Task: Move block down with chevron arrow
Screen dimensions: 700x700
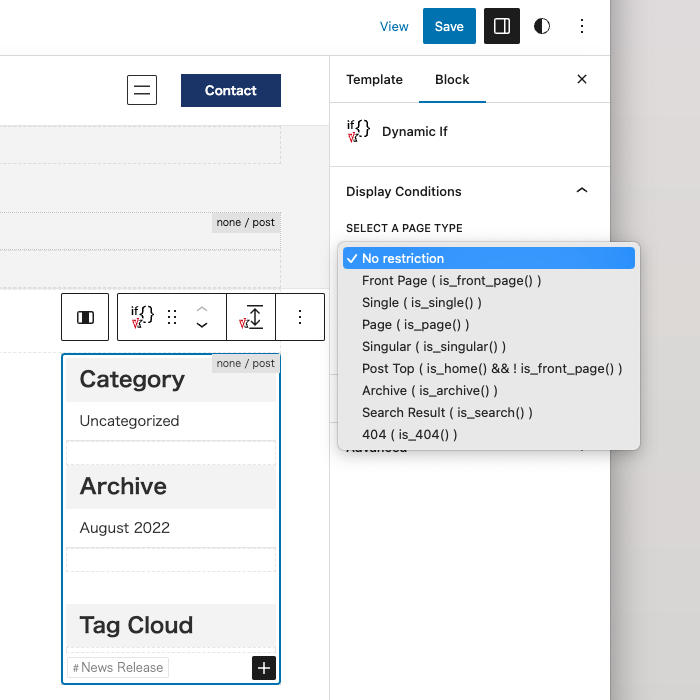Action: [202, 325]
